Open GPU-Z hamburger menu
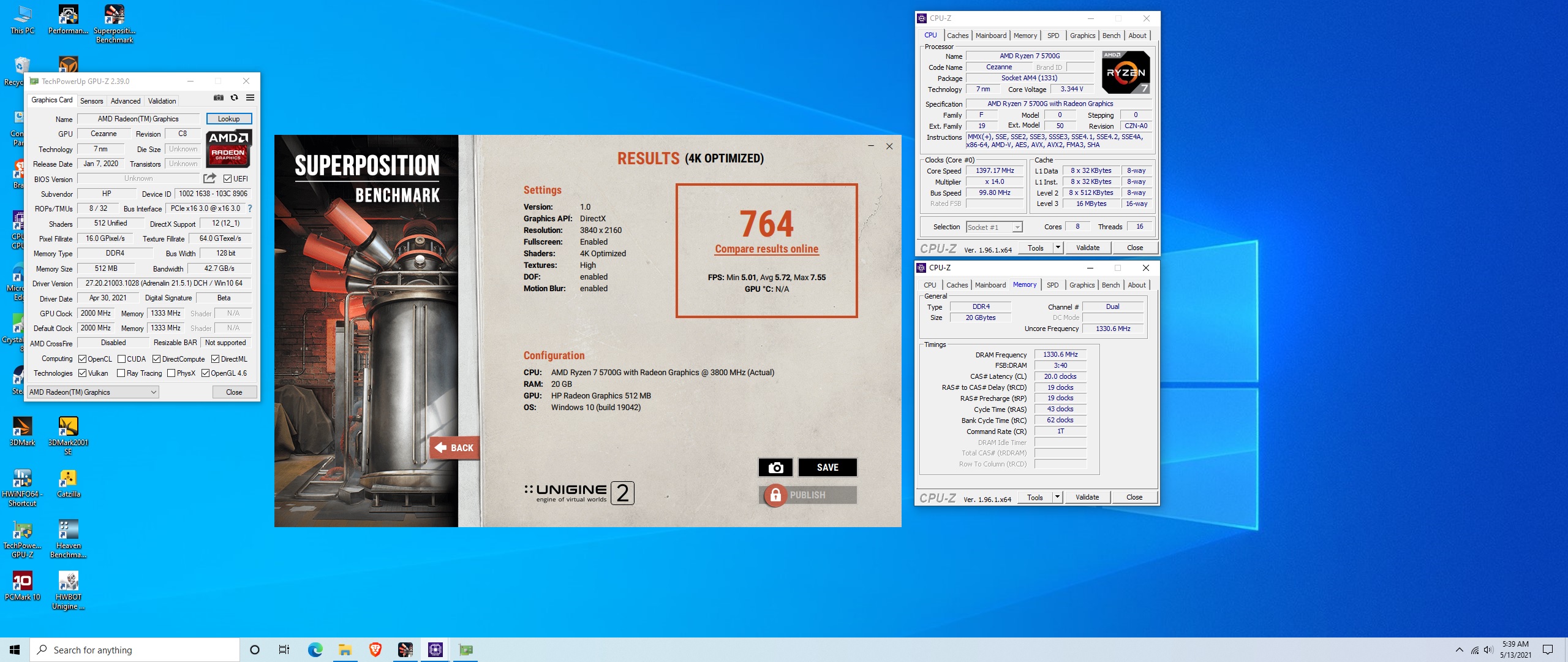1568x662 pixels. tap(250, 97)
